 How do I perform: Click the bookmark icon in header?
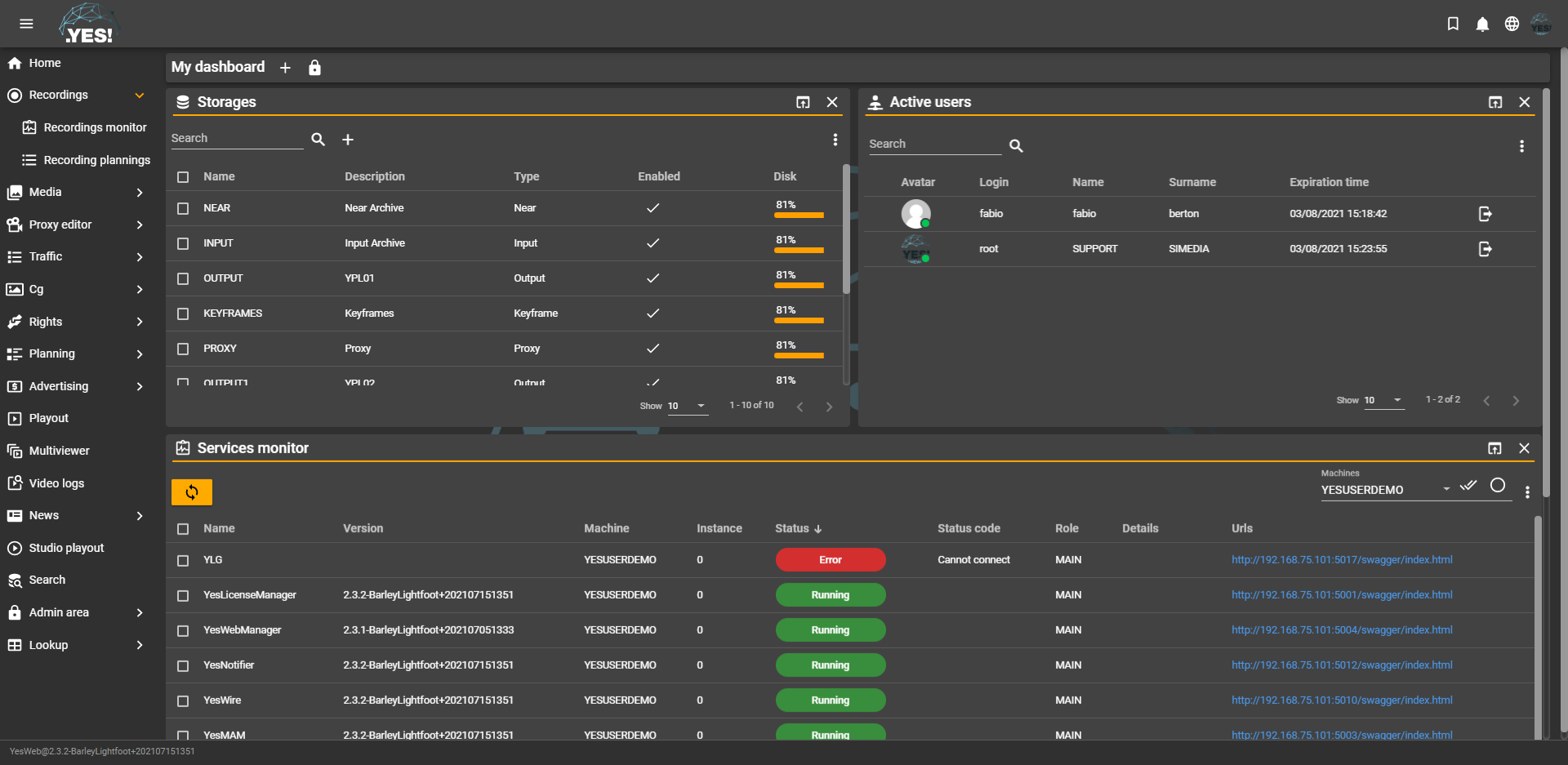[1453, 24]
